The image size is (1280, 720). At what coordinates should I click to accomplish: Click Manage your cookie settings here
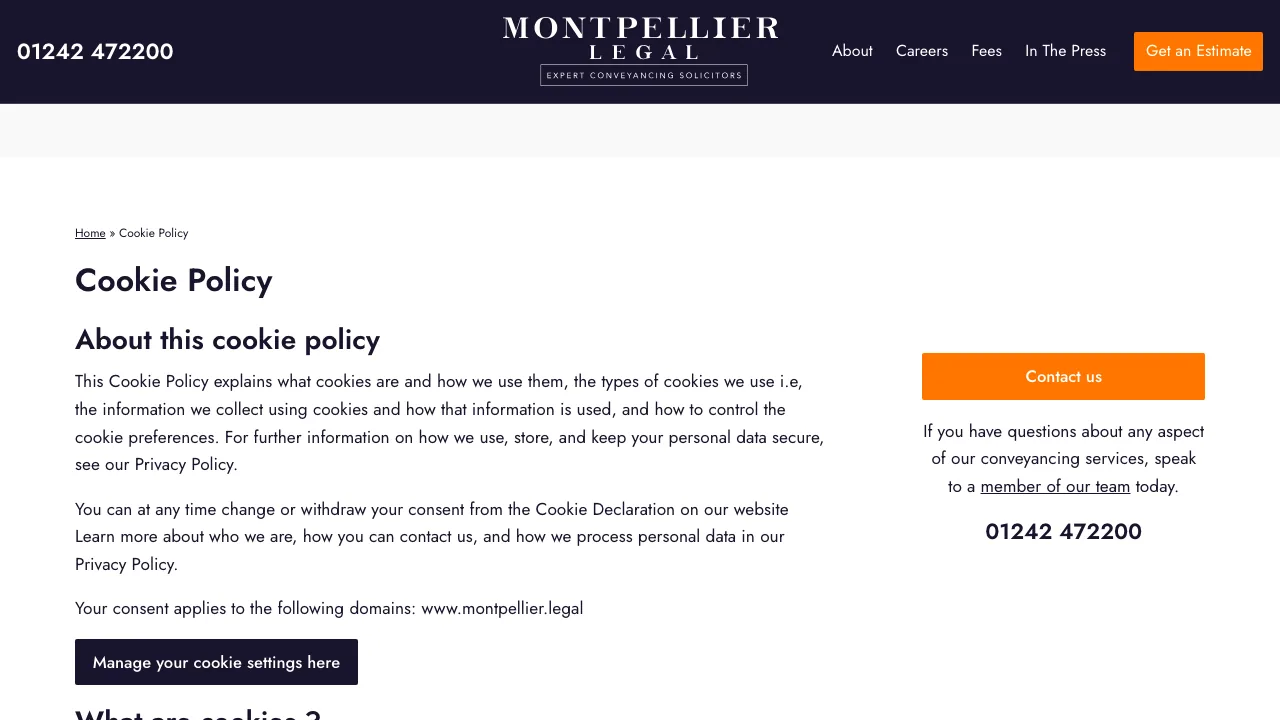pyautogui.click(x=216, y=662)
